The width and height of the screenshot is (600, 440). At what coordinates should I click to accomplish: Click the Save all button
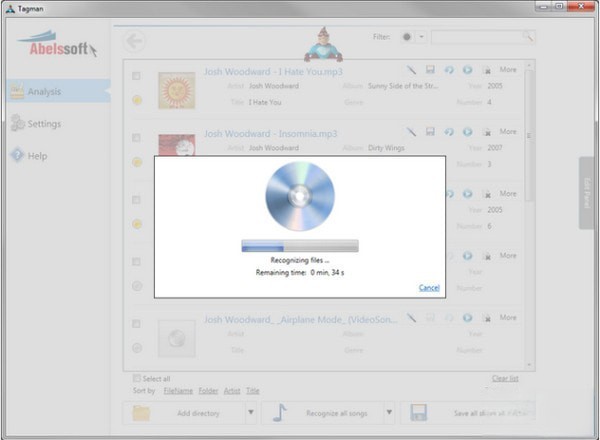(x=467, y=413)
